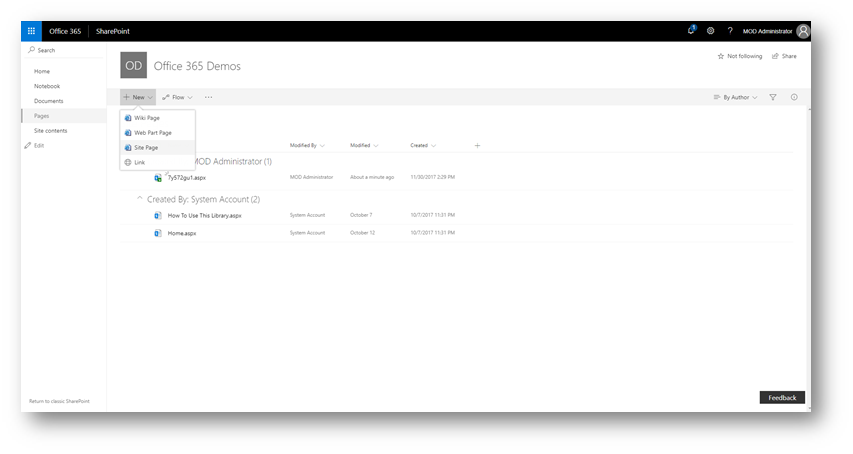Click the search magnifier icon

click(x=32, y=49)
